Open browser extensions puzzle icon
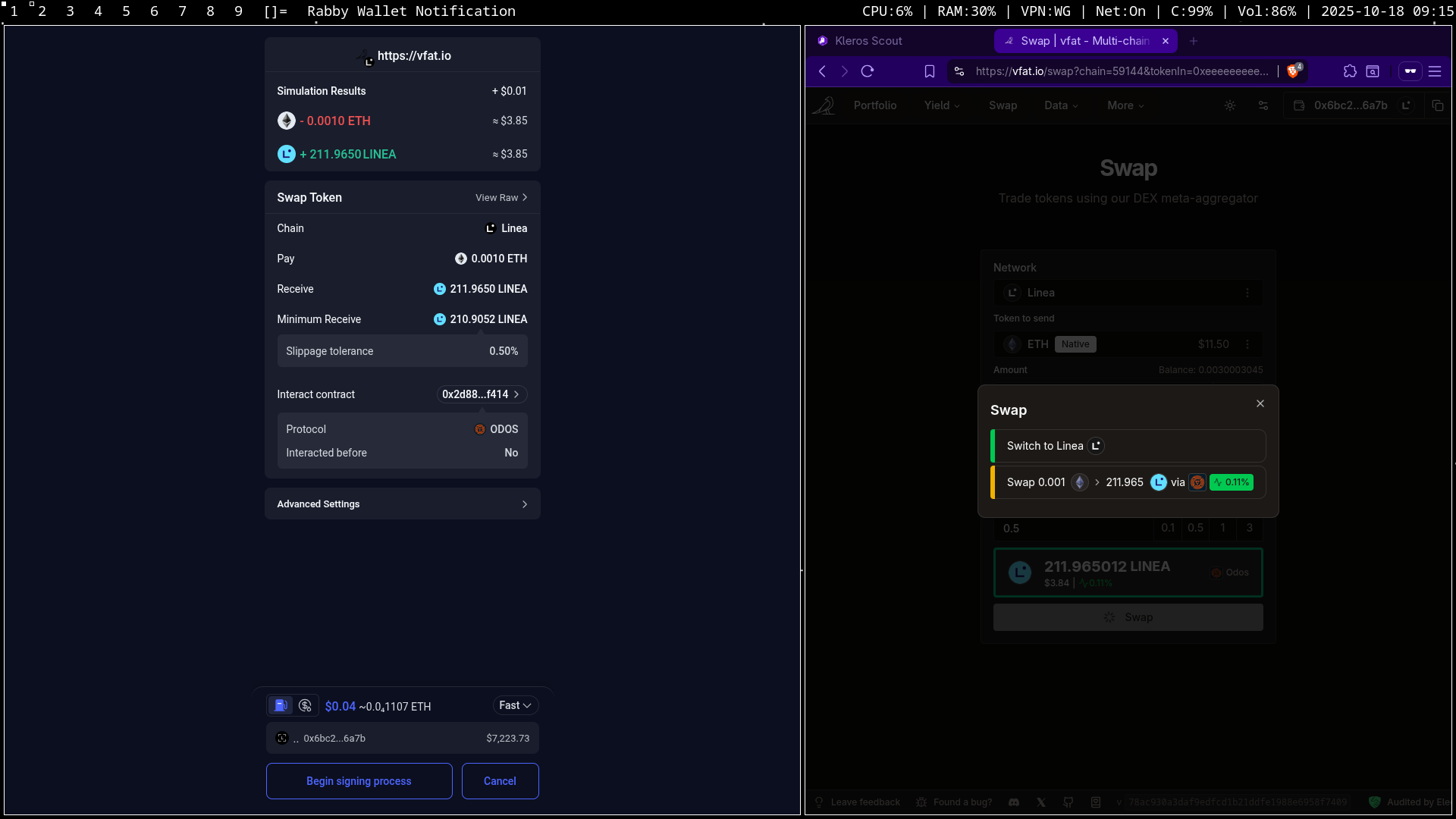Viewport: 1456px width, 819px height. [1350, 71]
